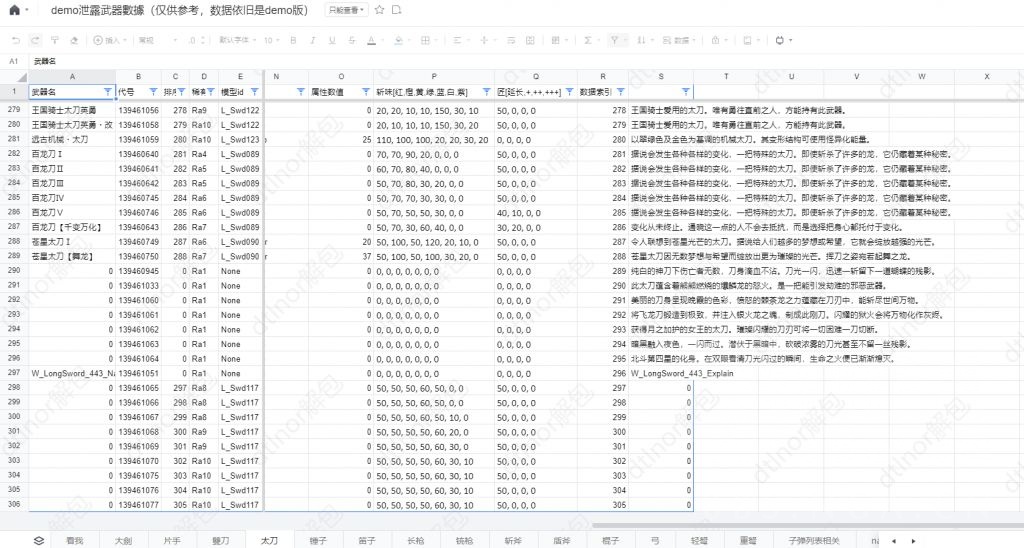Click cell 139461077 in row 306
This screenshot has width=1024, height=548.
tap(138, 505)
